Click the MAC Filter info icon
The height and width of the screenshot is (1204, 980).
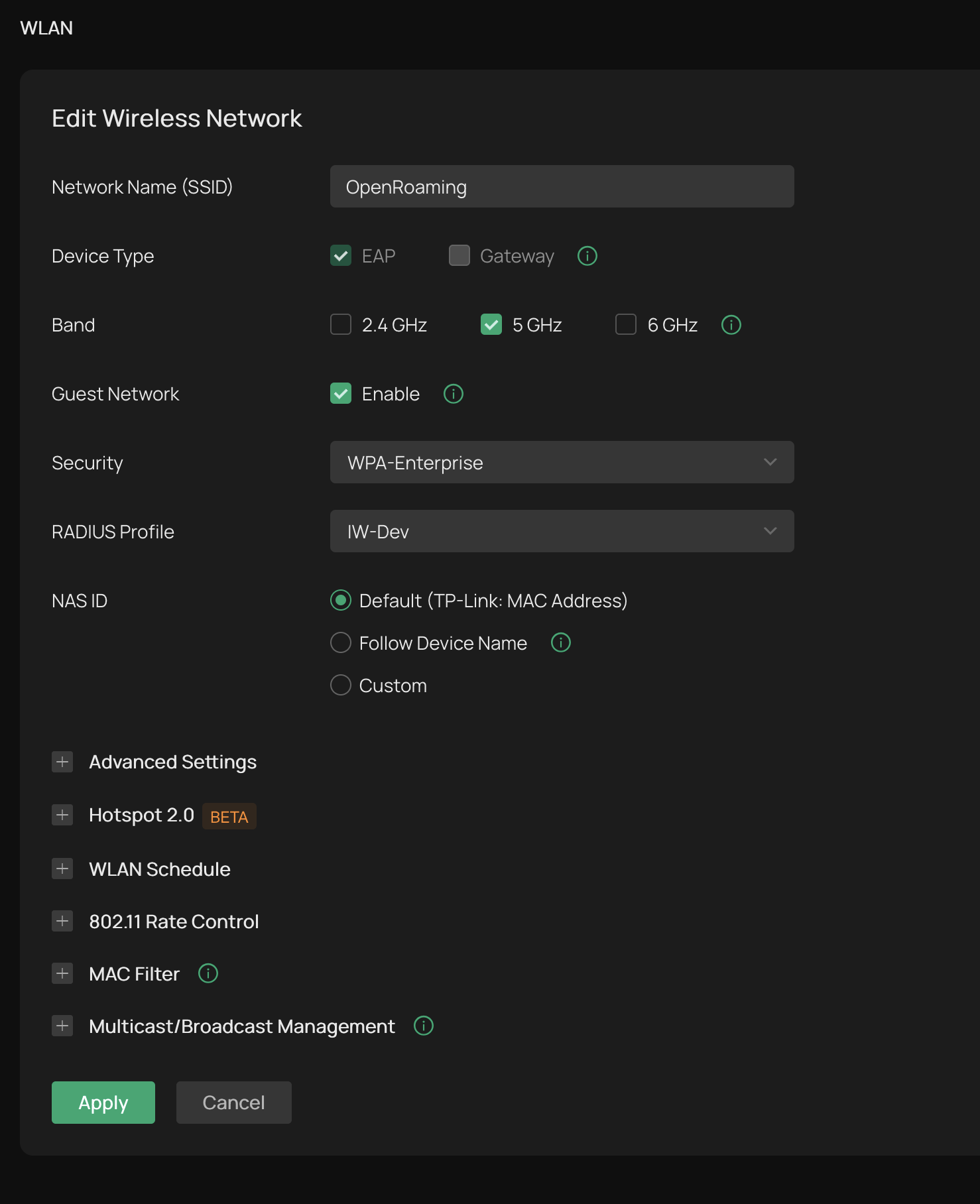click(208, 973)
